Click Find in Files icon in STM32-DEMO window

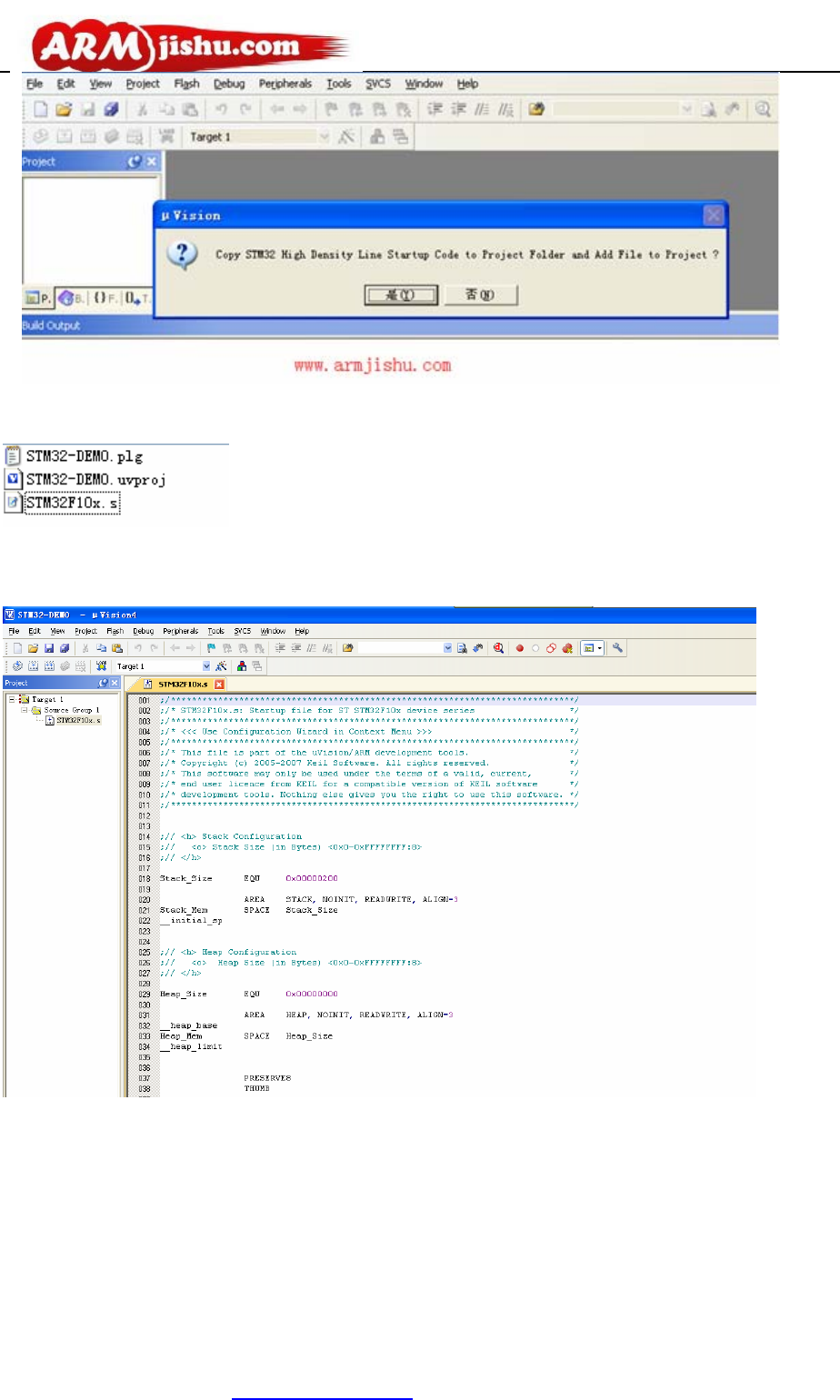pos(347,648)
